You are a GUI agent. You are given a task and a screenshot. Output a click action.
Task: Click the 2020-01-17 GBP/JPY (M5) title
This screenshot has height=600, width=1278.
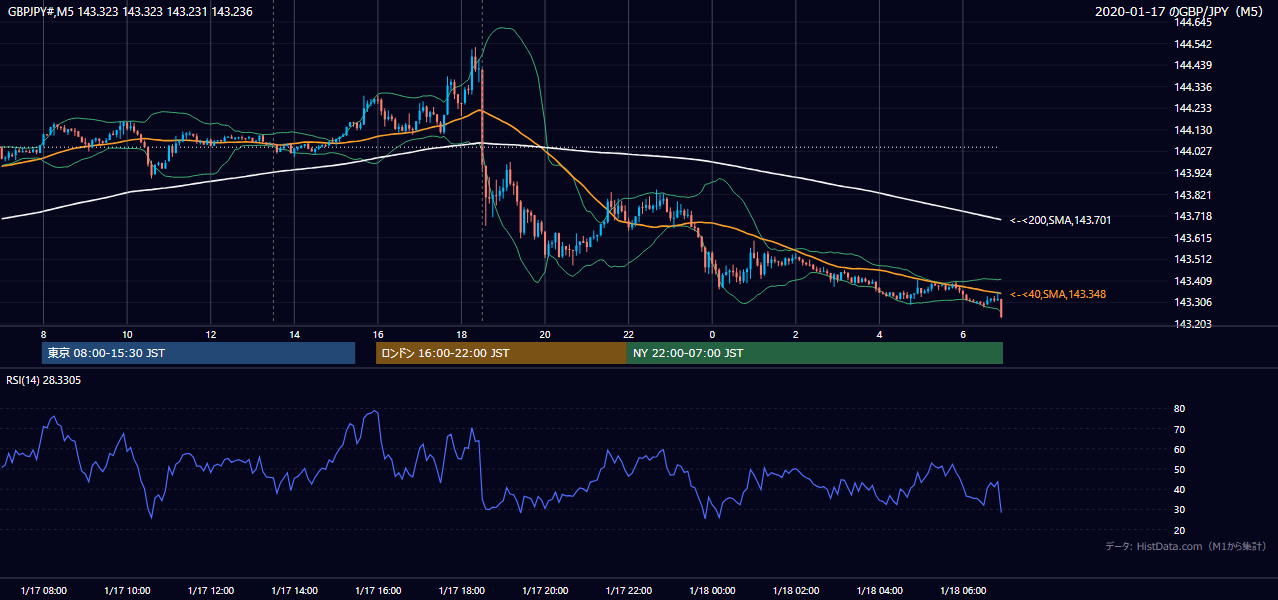[x=1180, y=12]
